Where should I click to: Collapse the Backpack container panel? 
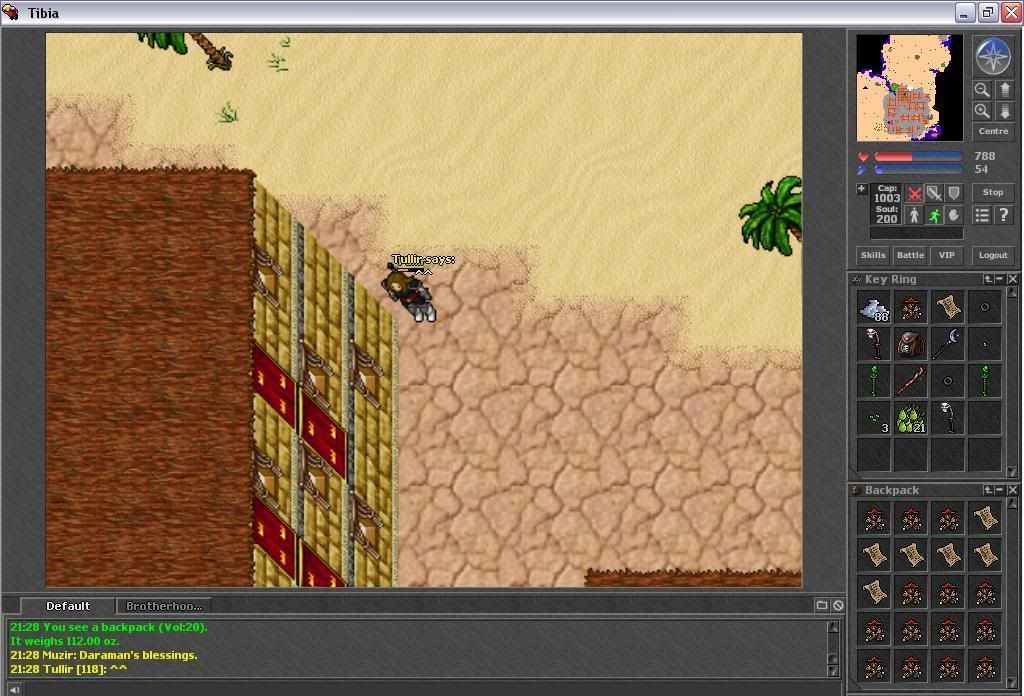(x=999, y=490)
